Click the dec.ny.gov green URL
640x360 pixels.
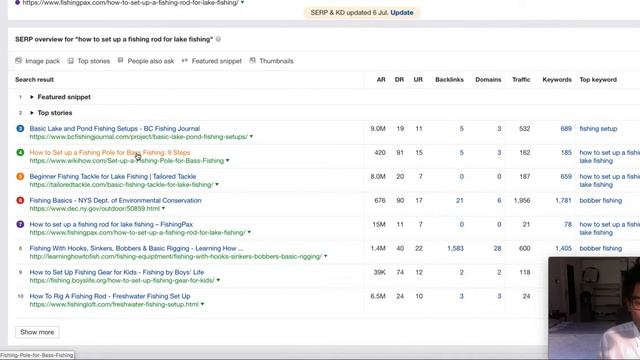click(x=95, y=209)
